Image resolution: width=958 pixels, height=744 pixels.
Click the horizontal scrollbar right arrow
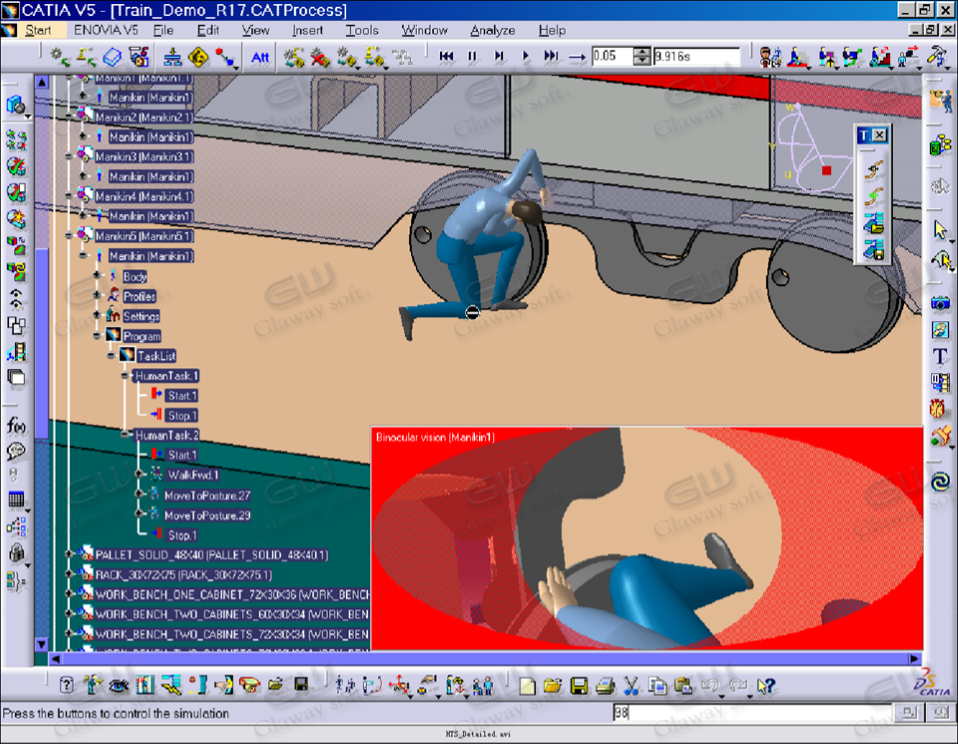(914, 658)
